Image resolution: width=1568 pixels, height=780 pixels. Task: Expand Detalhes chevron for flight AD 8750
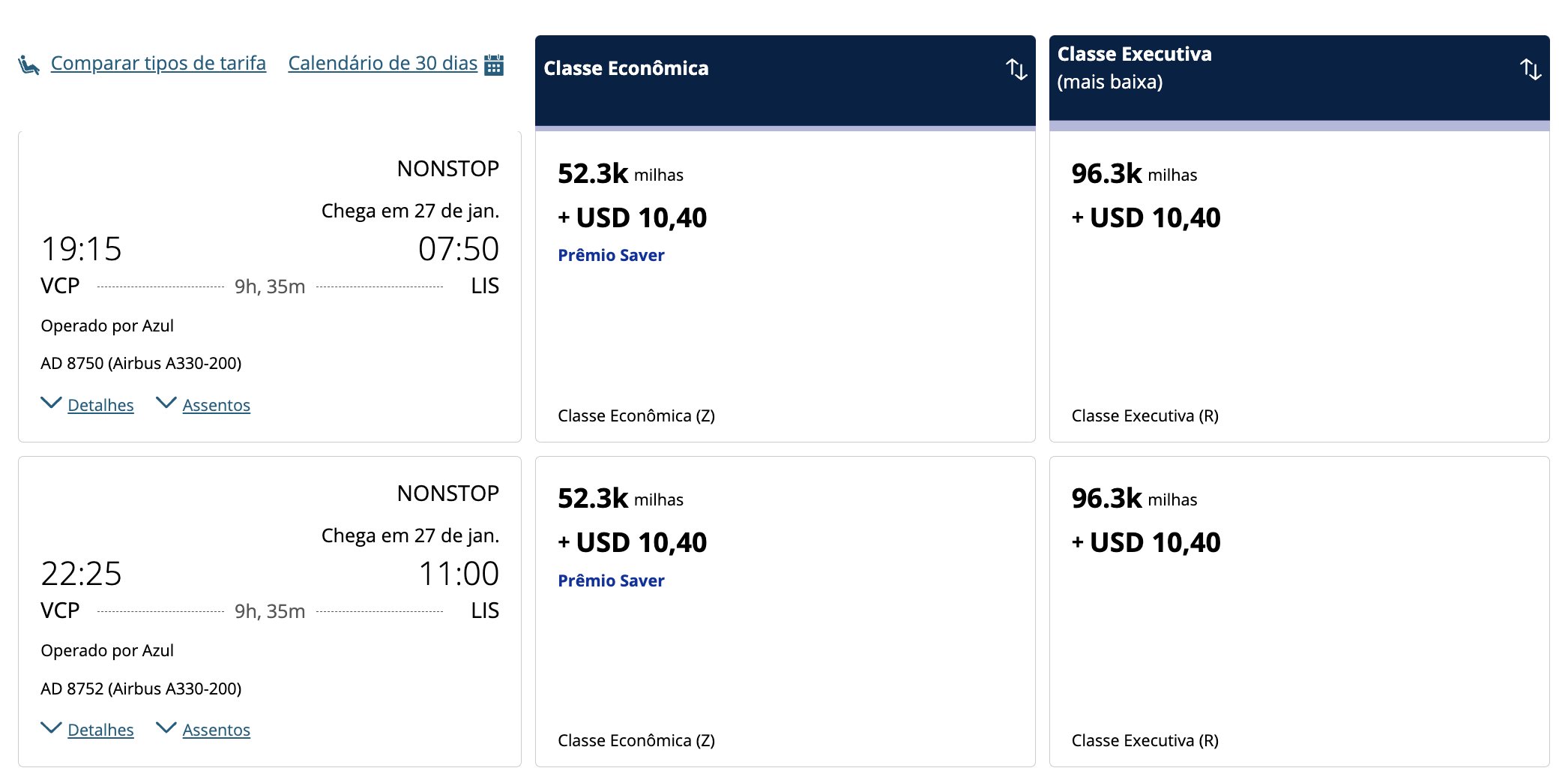(x=51, y=403)
